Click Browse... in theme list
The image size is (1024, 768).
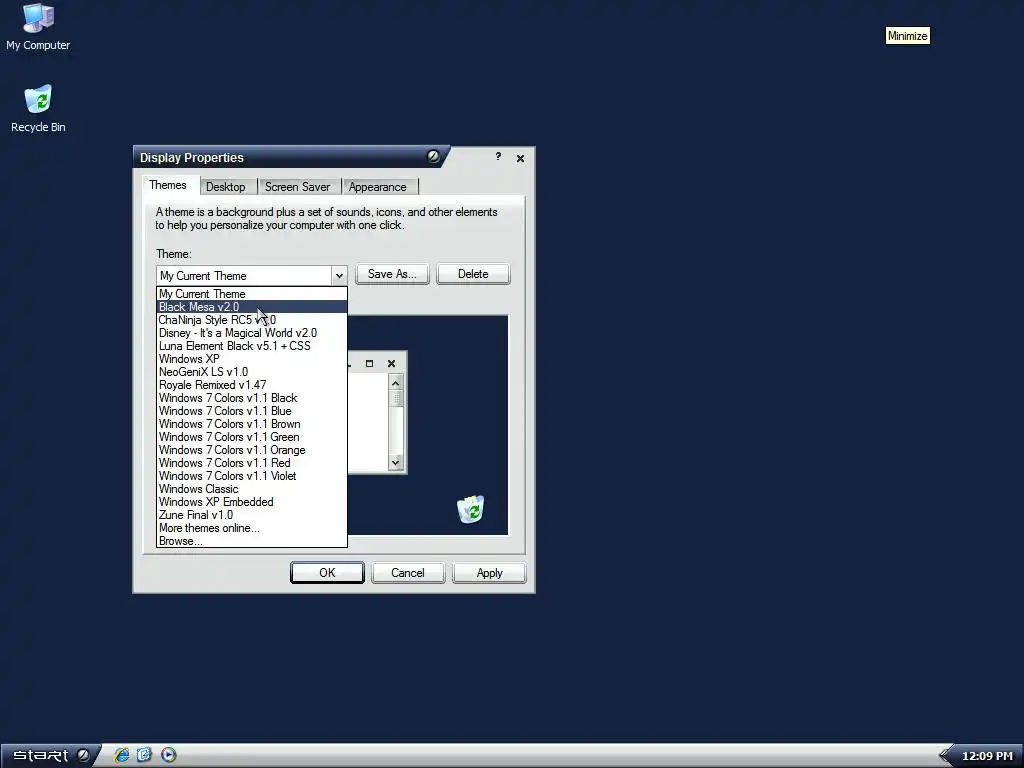tap(251, 541)
